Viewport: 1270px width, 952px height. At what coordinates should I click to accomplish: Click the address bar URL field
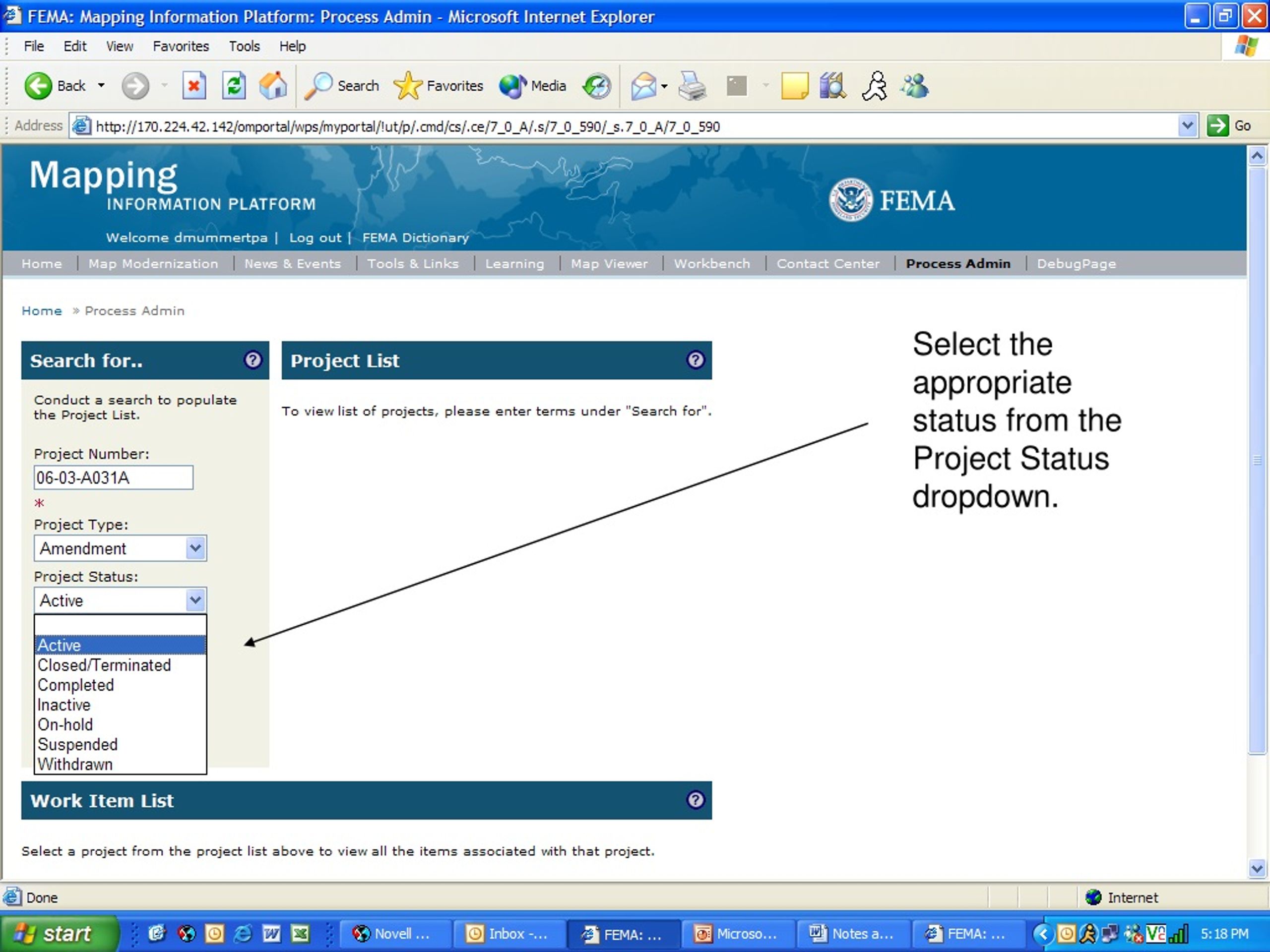(632, 125)
